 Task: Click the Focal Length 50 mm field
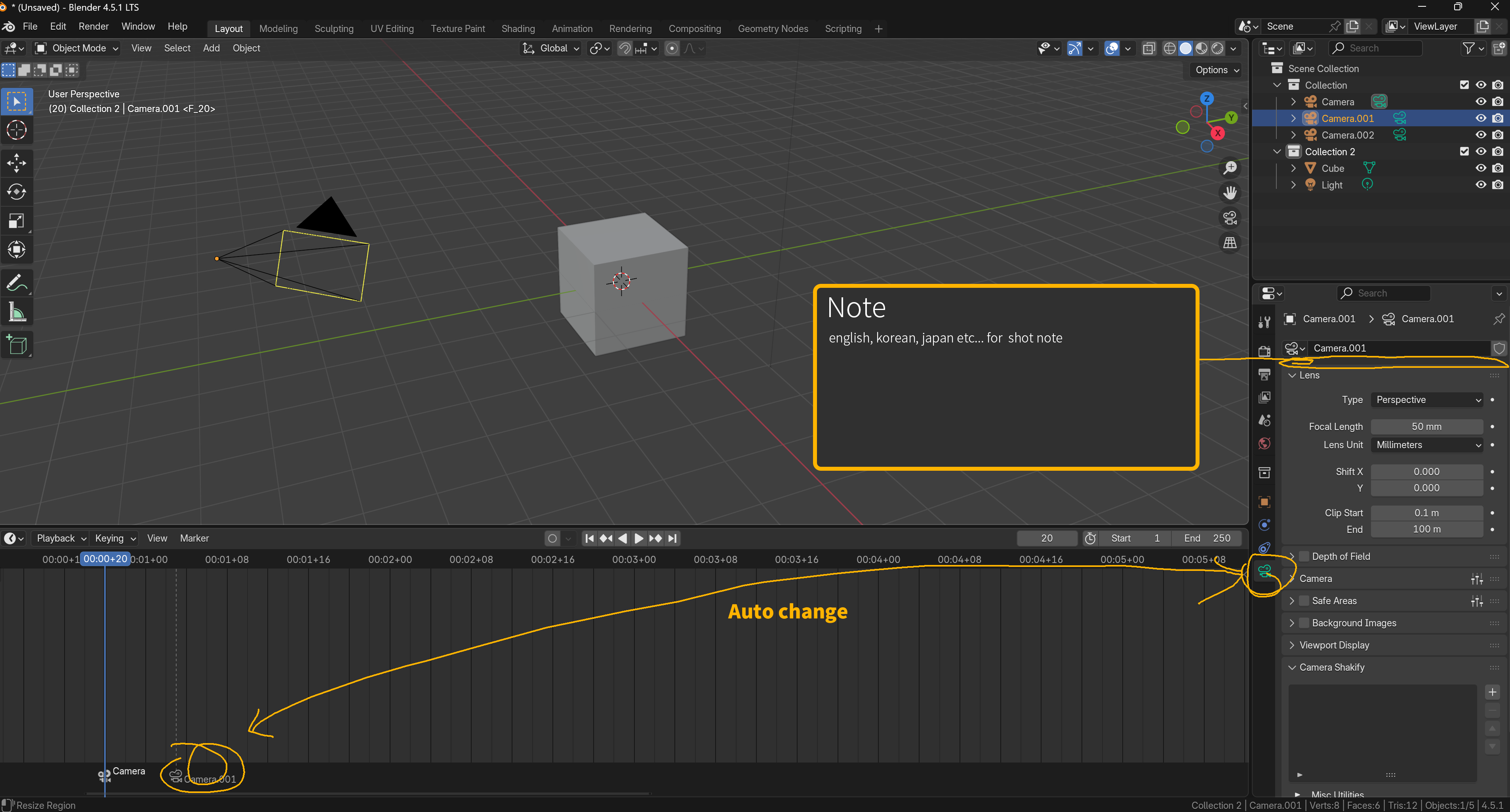pyautogui.click(x=1427, y=426)
